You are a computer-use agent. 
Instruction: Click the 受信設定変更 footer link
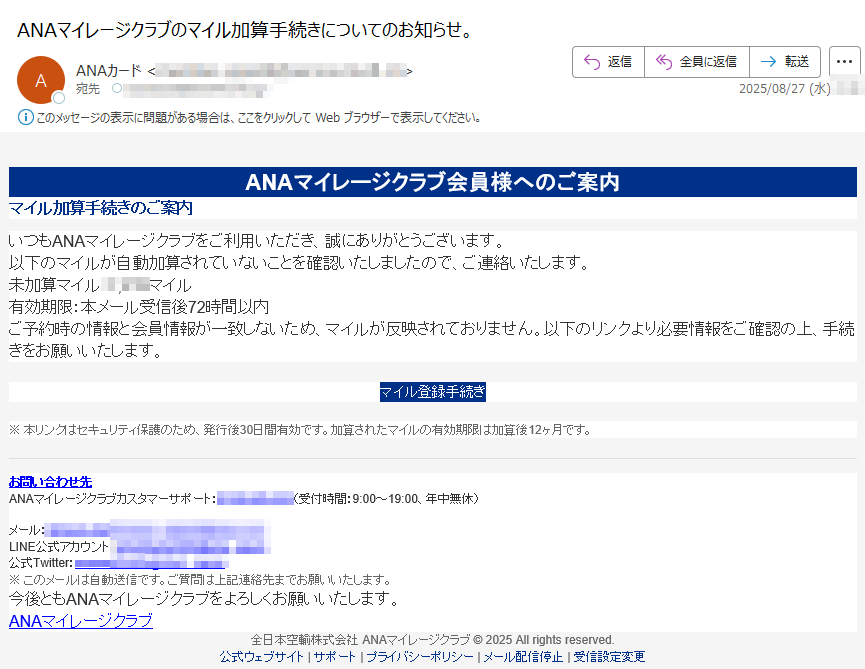pyautogui.click(x=609, y=657)
